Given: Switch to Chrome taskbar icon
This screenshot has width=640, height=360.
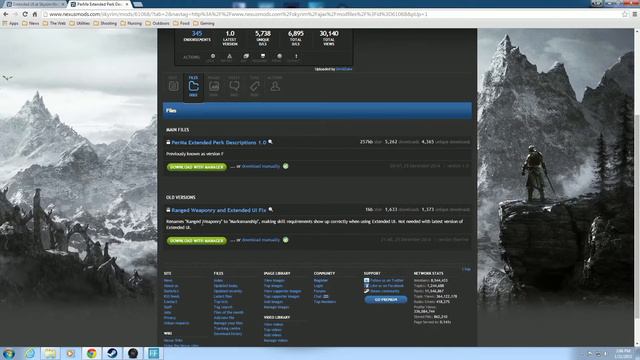Looking at the screenshot, I should 91,353.
